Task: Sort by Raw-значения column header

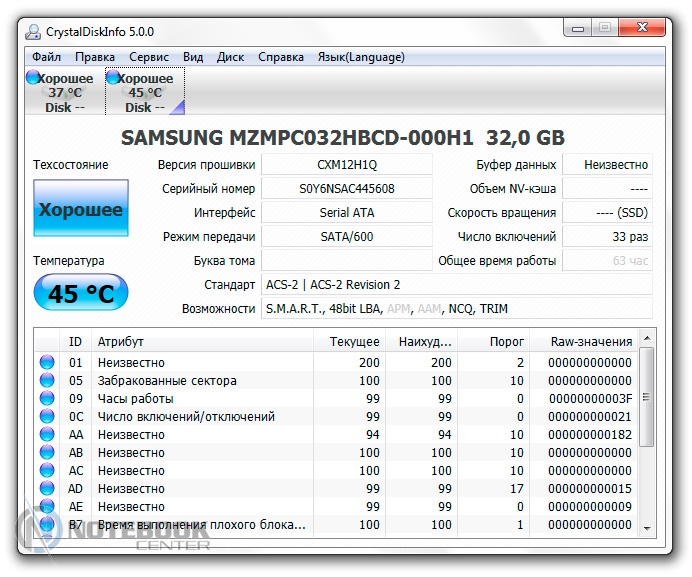Action: 590,342
